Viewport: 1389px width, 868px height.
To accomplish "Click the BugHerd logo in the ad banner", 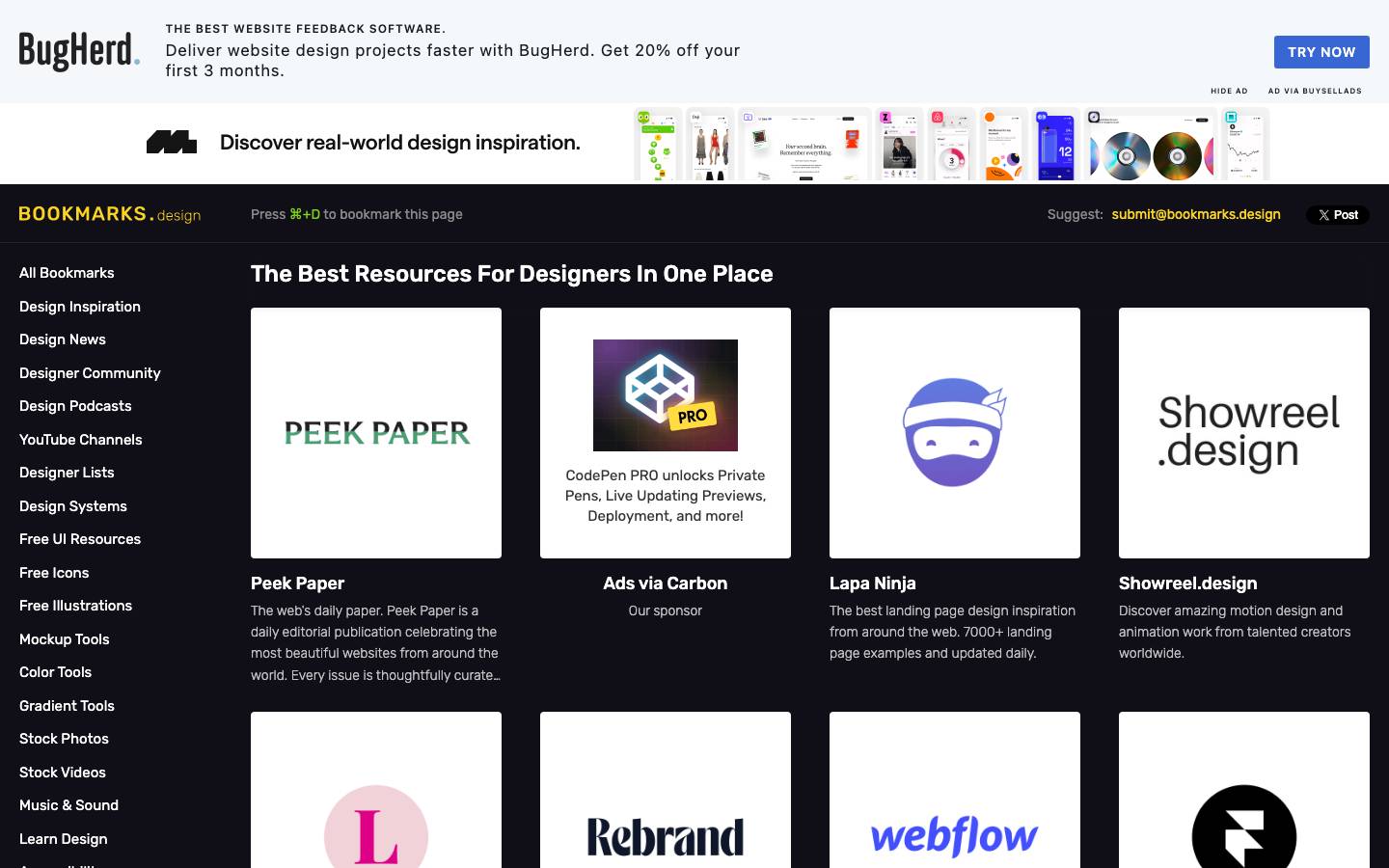I will (x=79, y=51).
